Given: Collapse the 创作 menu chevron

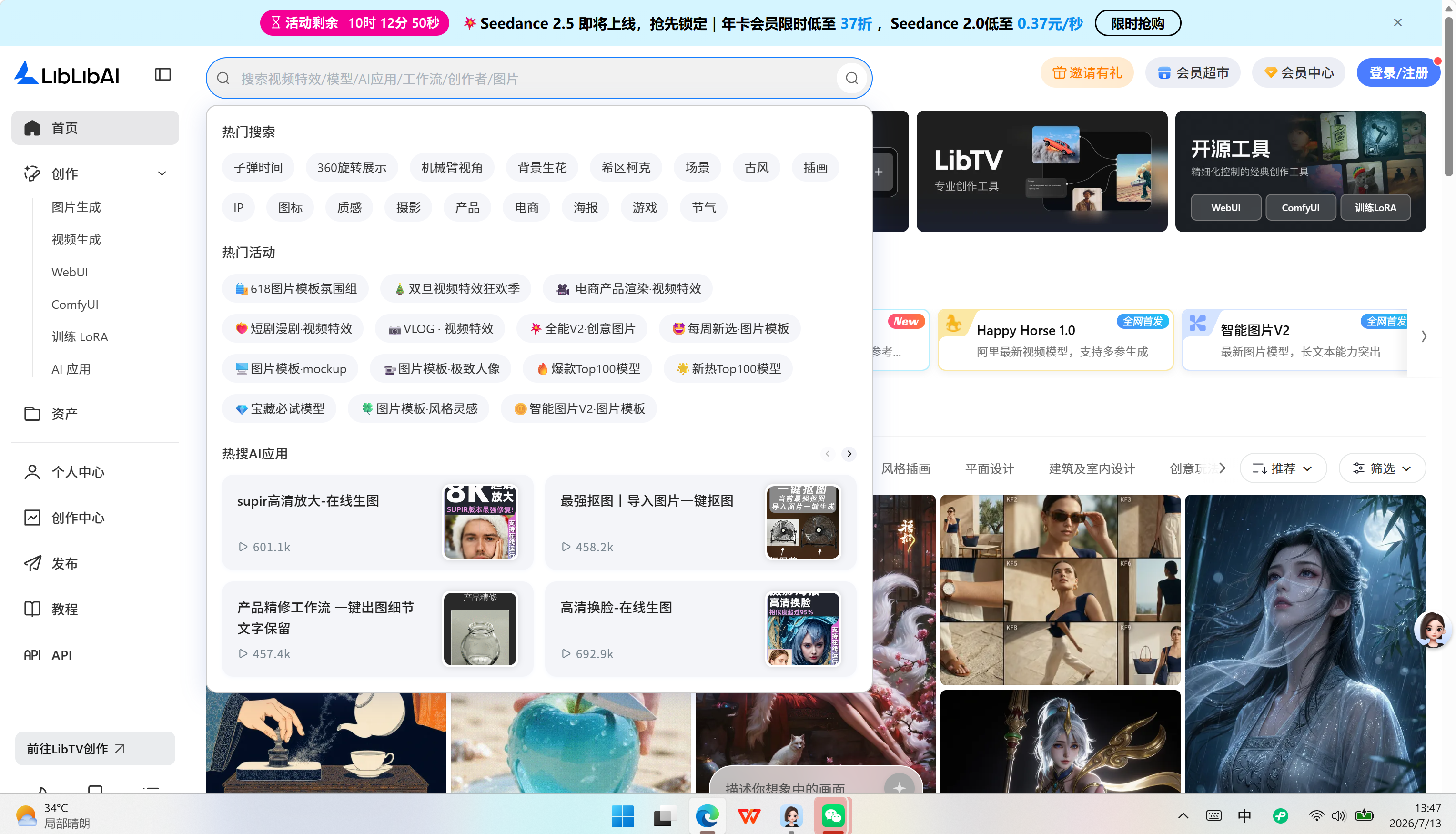Looking at the screenshot, I should click(162, 173).
